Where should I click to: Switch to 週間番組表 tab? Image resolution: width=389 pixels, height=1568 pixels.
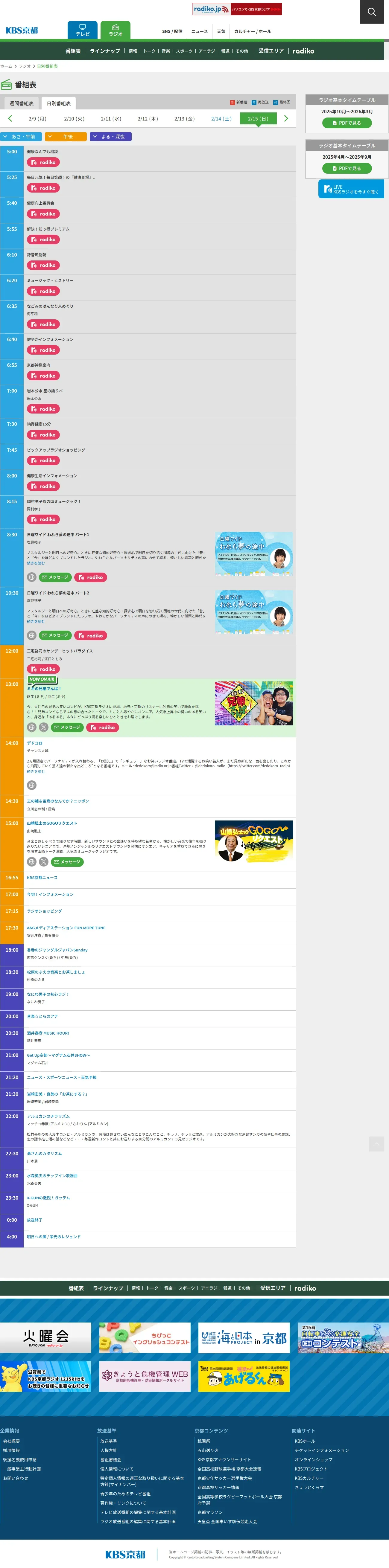21,103
